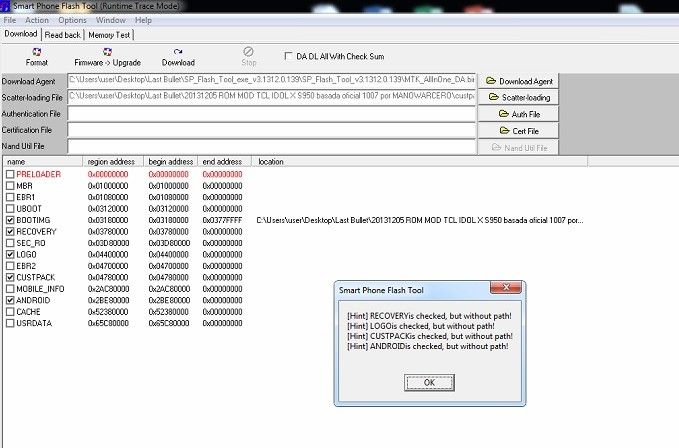The image size is (679, 448).
Task: Click begin address 0x04780000 in CUSTPACK row
Action: 168,277
